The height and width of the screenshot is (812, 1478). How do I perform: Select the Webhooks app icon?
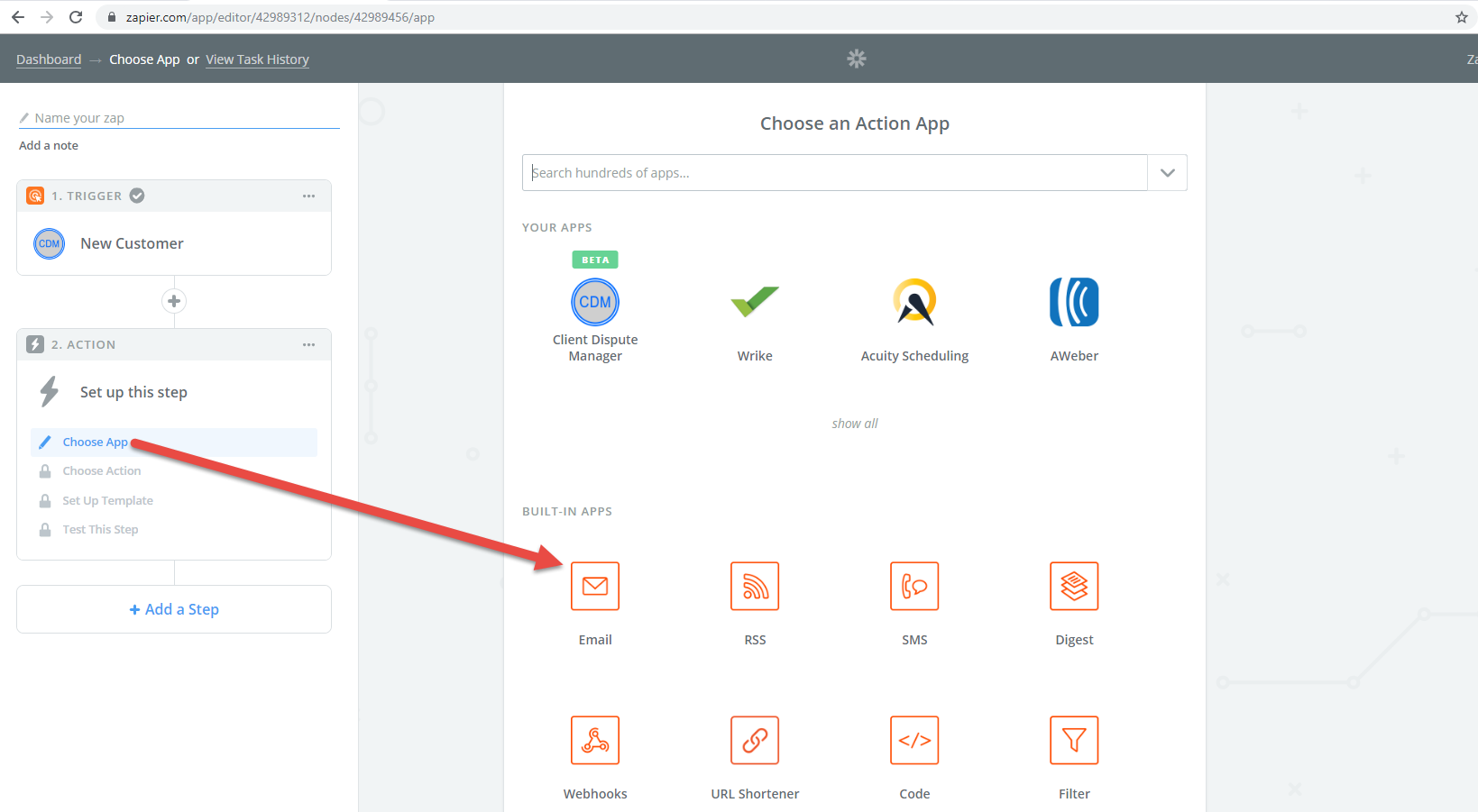click(x=595, y=740)
